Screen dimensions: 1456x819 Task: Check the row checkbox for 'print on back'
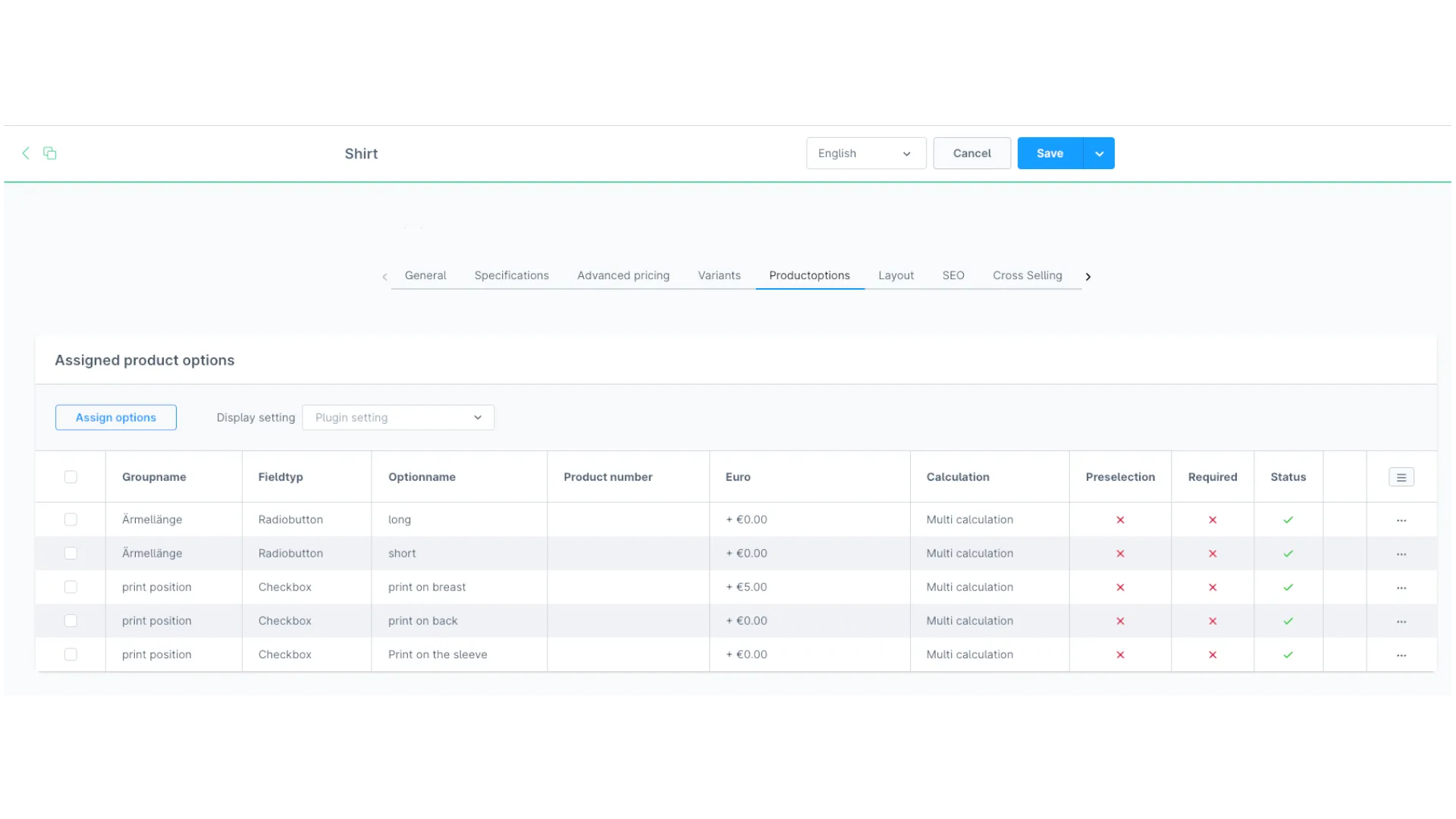tap(71, 620)
